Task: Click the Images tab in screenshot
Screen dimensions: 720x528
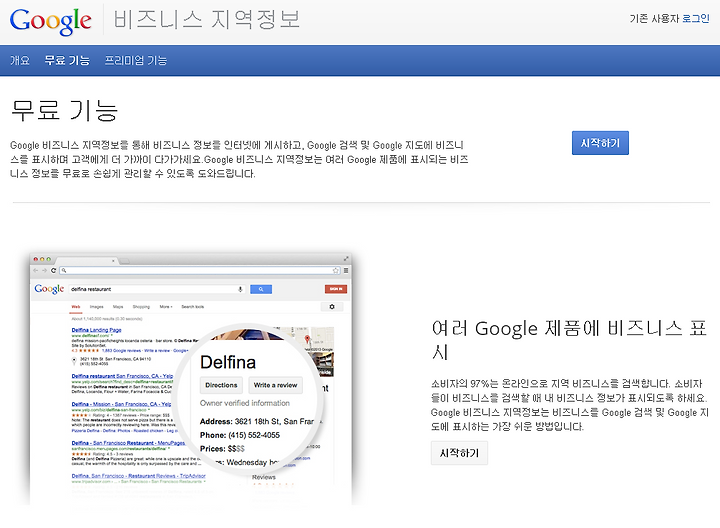Action: [x=96, y=307]
